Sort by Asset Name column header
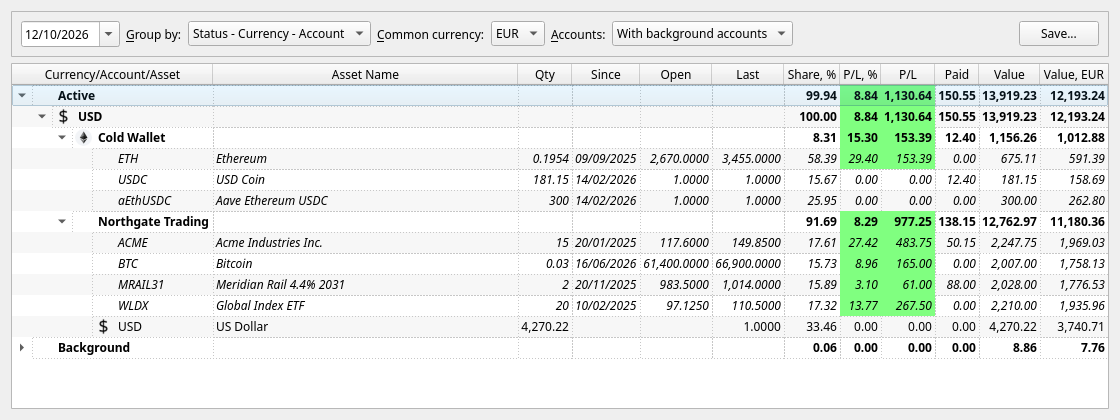Viewport: 1120px width, 420px height. pos(365,74)
